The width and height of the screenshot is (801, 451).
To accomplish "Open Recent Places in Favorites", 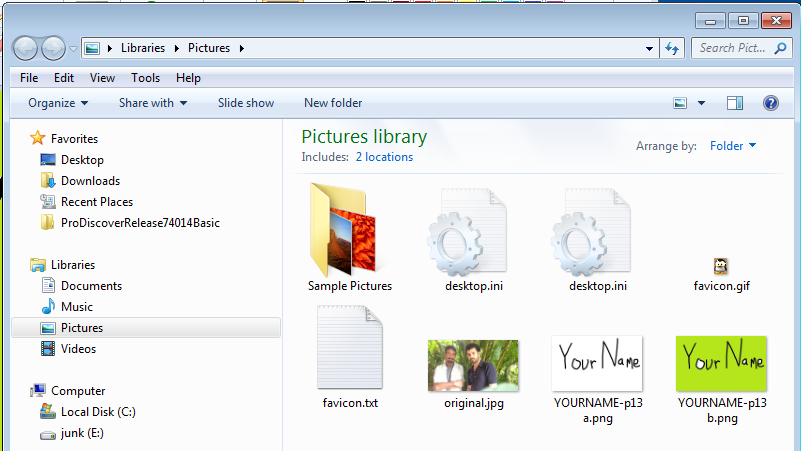I will click(97, 202).
